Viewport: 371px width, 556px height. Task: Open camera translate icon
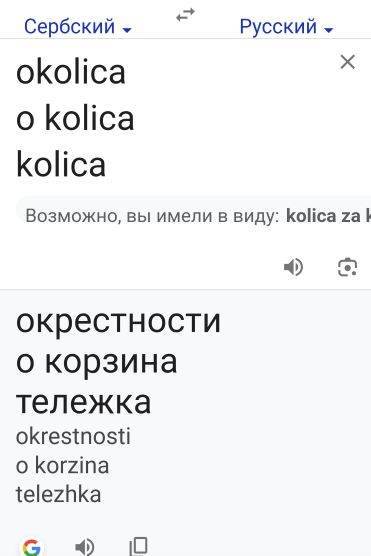[x=347, y=267]
